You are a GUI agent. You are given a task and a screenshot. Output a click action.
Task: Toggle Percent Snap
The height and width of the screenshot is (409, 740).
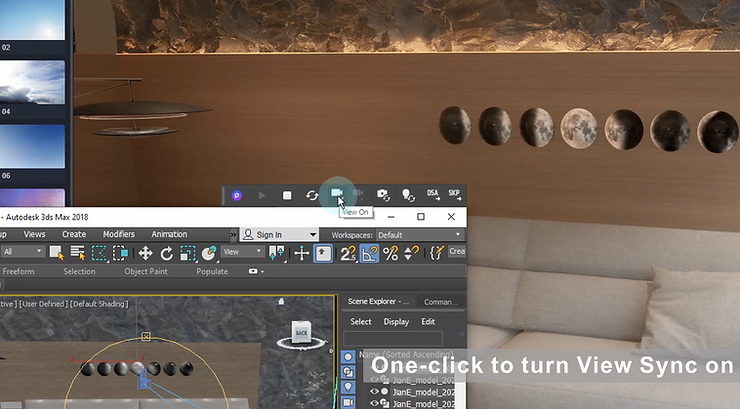(390, 253)
